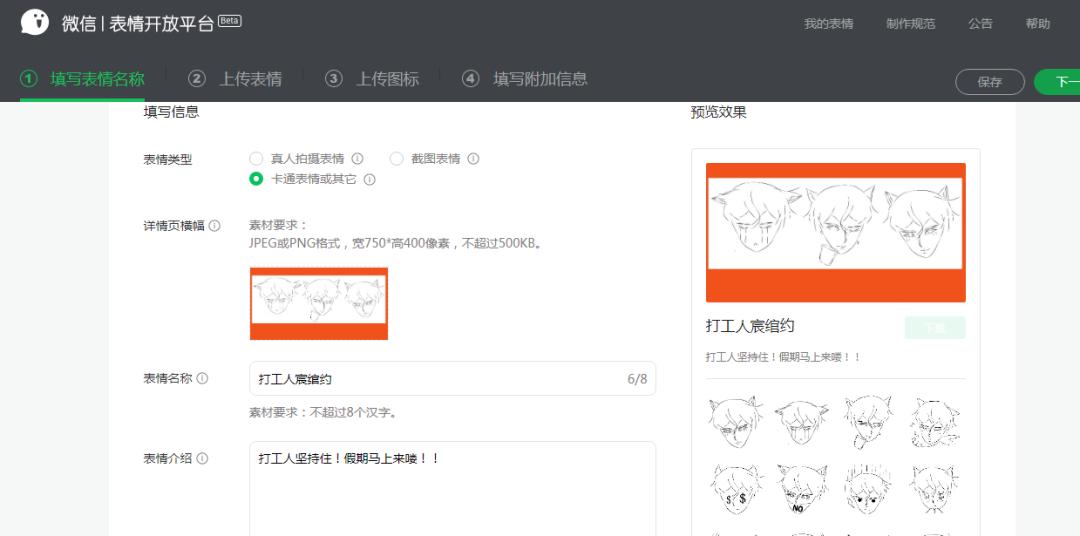Screen dimensions: 1080x536
Task: Click preview description 打工人坚持住！假期马上来喽！！
Action: [783, 358]
